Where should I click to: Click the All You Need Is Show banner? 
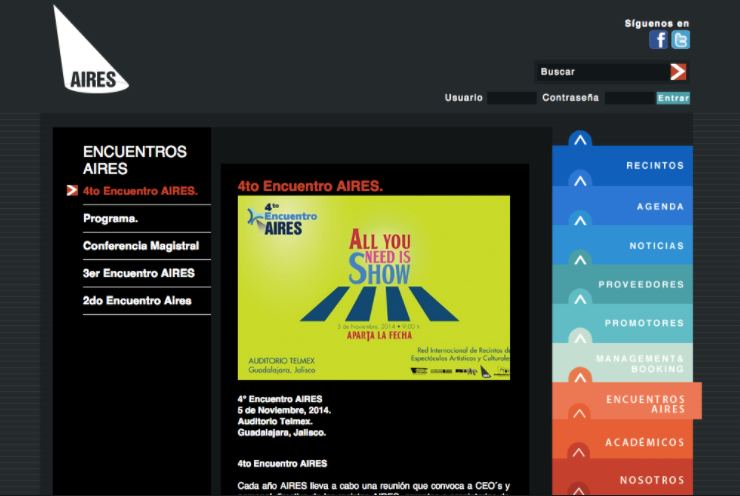click(x=374, y=287)
